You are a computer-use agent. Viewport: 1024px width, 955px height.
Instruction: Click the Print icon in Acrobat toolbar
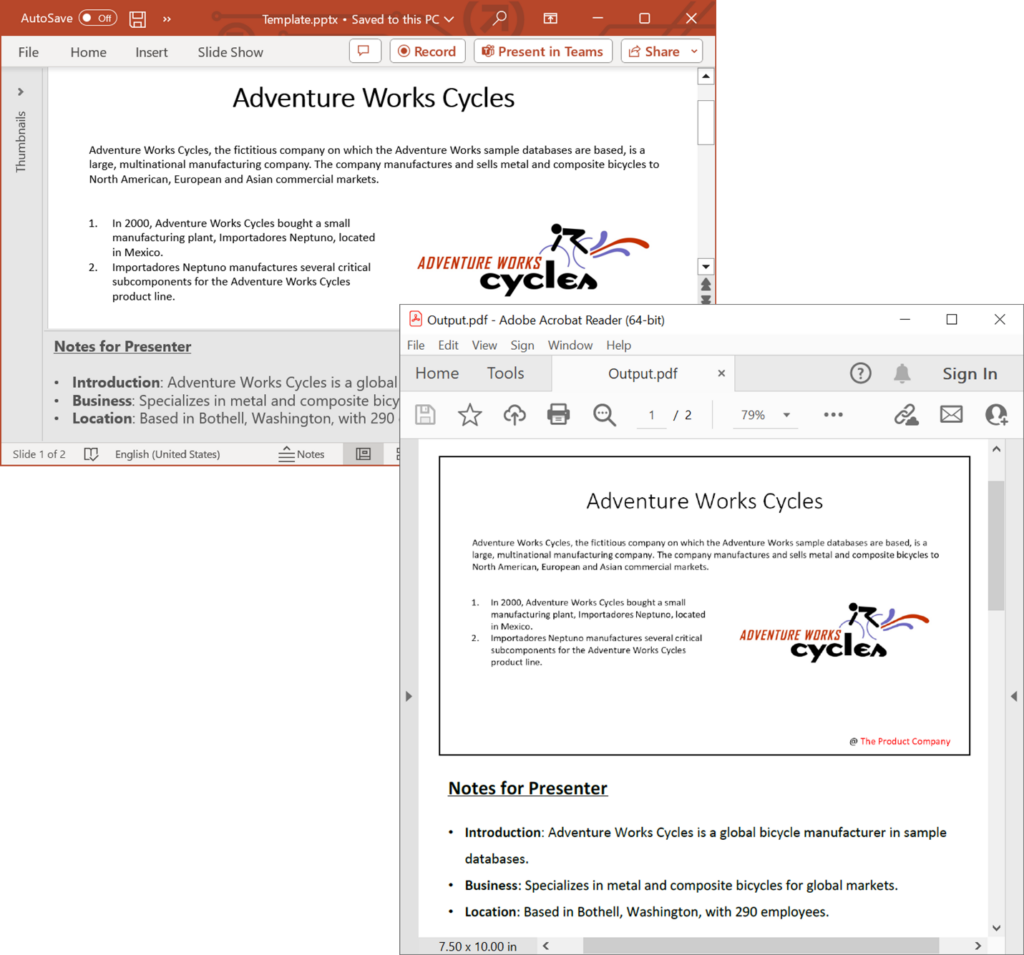(x=559, y=414)
